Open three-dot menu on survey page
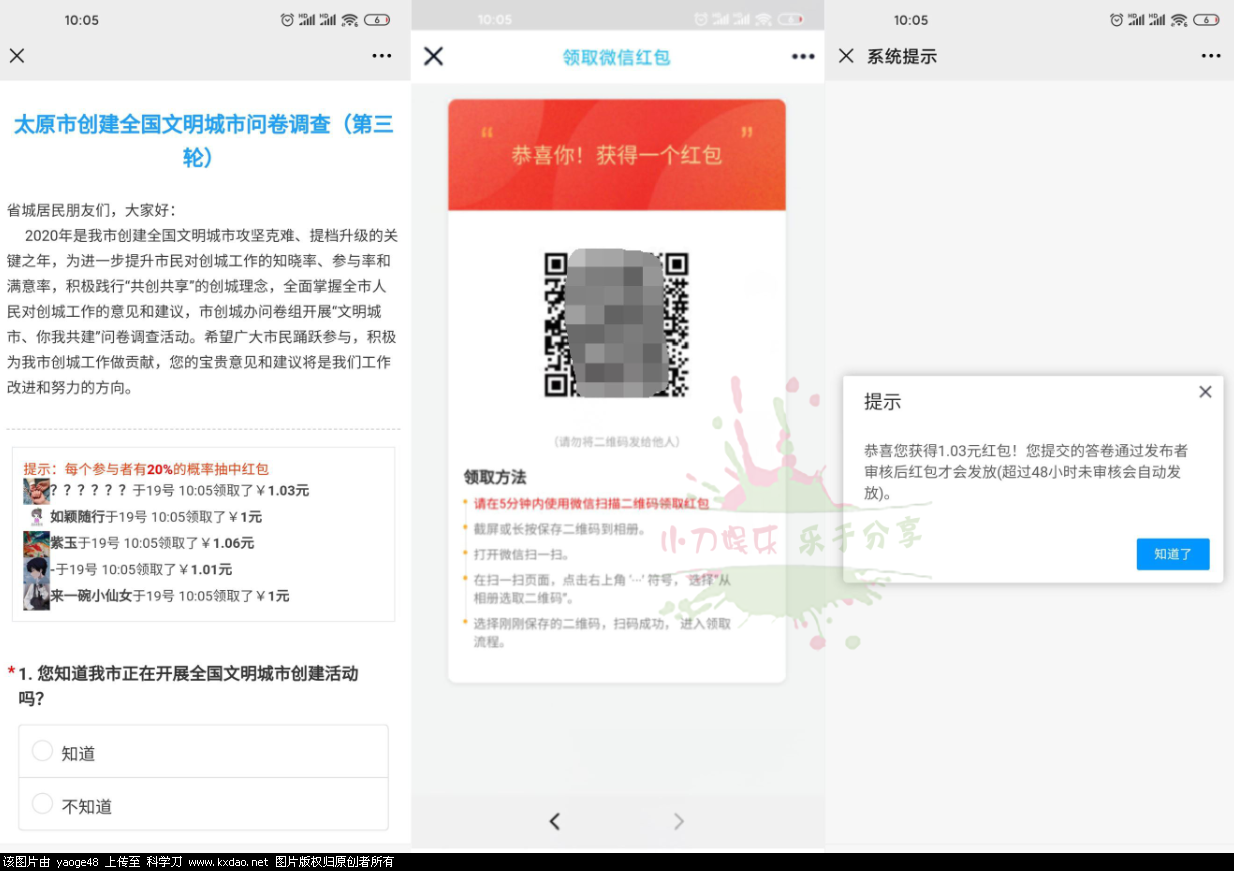The image size is (1234, 871). pos(382,56)
